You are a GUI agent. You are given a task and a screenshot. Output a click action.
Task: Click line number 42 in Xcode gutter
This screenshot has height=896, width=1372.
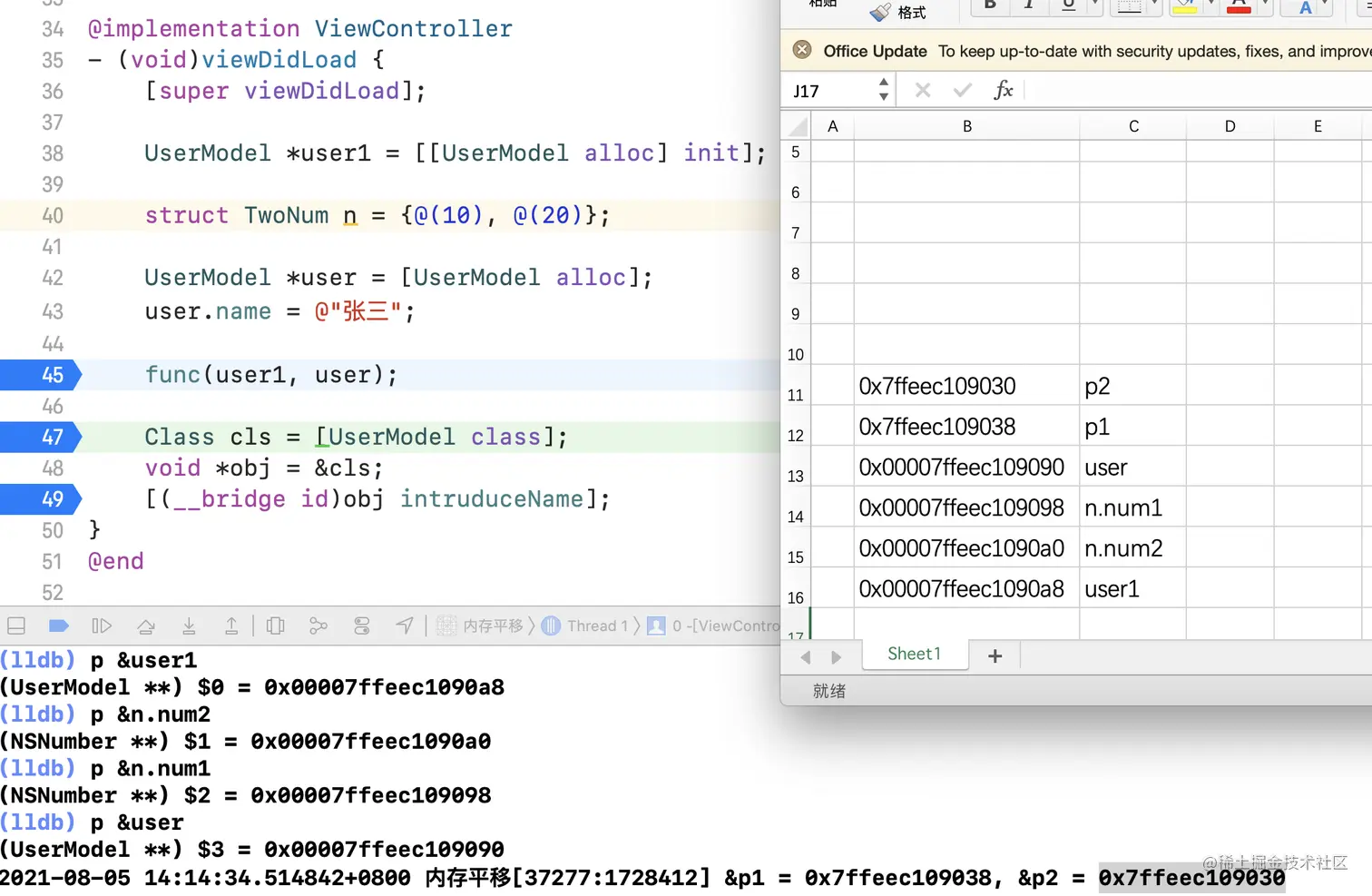(53, 278)
